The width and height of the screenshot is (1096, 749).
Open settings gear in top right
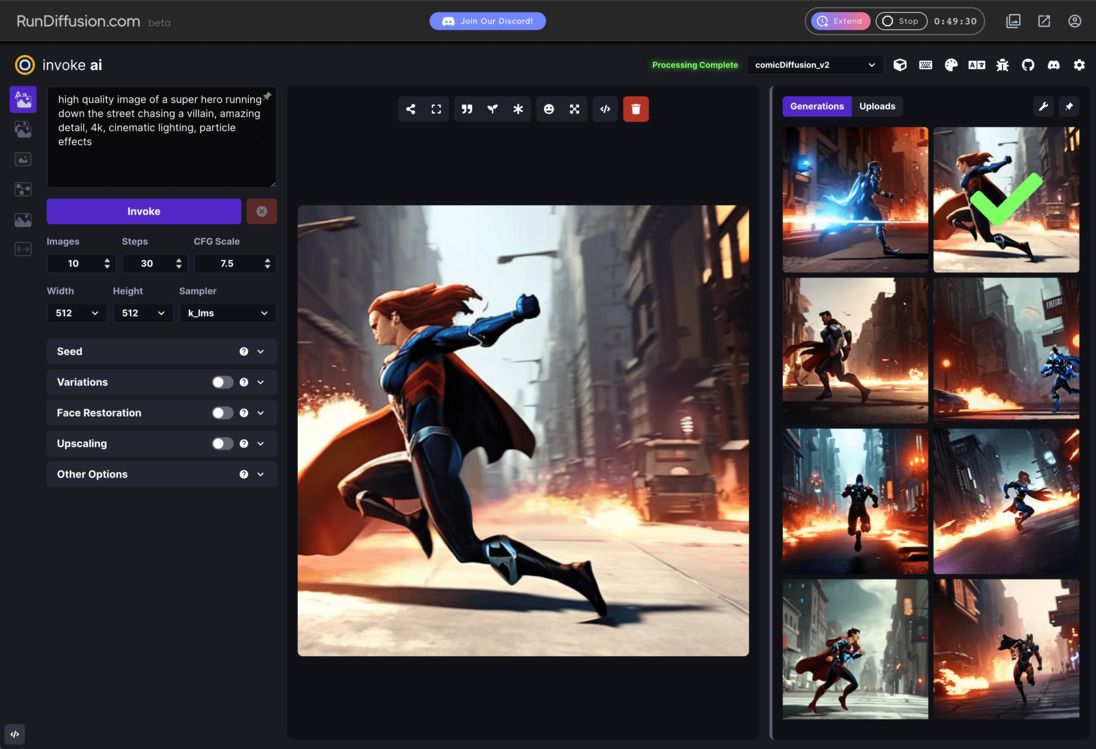click(1079, 65)
